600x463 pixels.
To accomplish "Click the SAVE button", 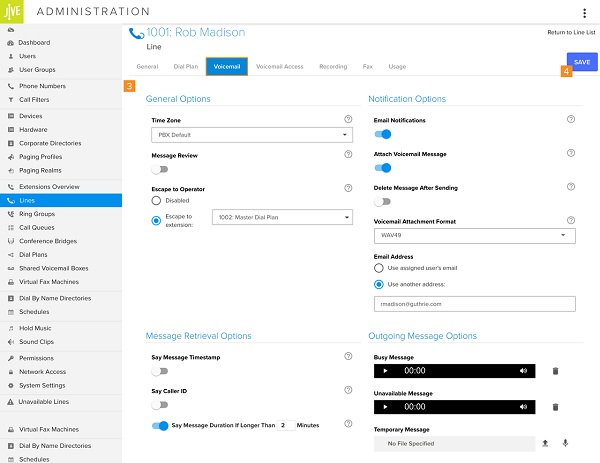I will click(x=581, y=62).
